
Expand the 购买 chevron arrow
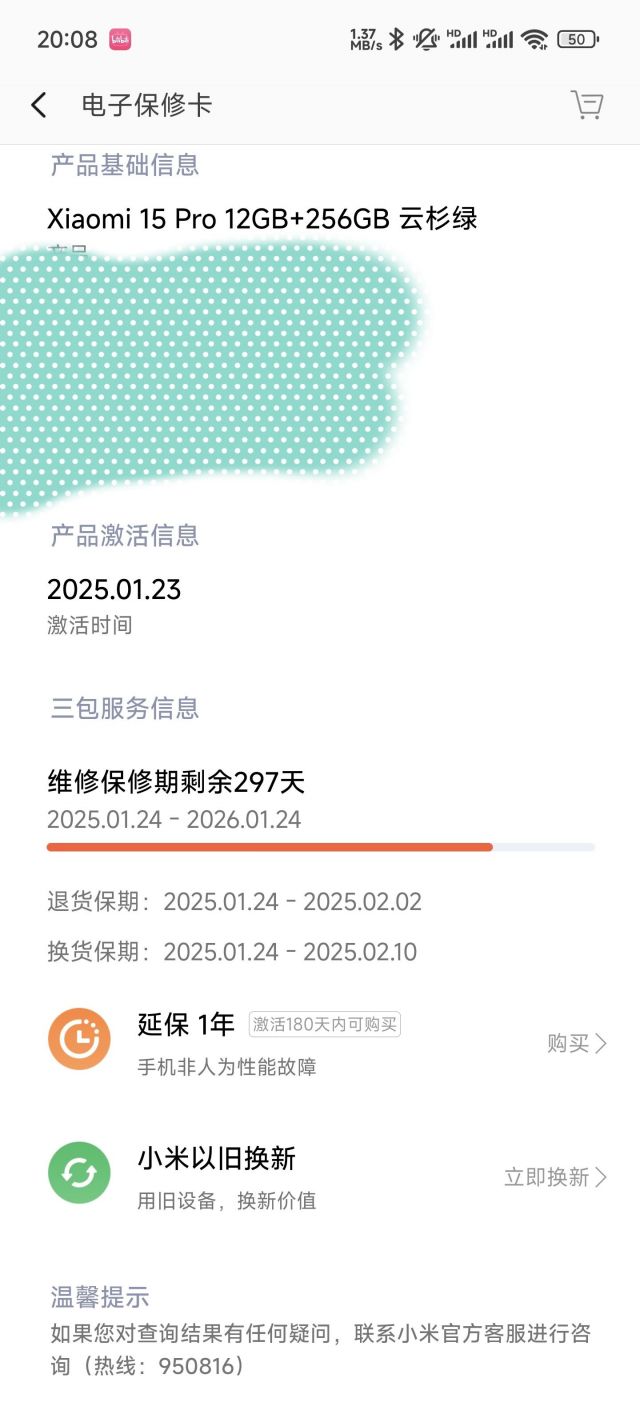click(x=600, y=1043)
